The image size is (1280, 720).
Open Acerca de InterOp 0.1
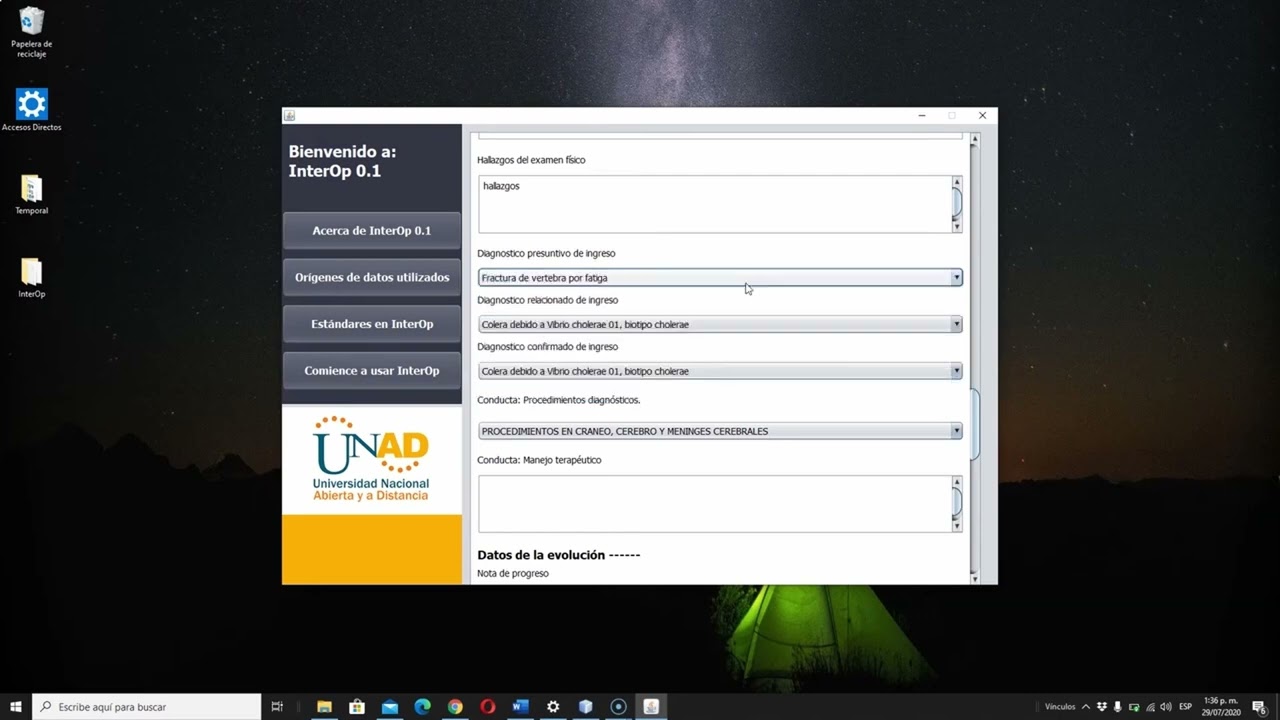(x=372, y=230)
